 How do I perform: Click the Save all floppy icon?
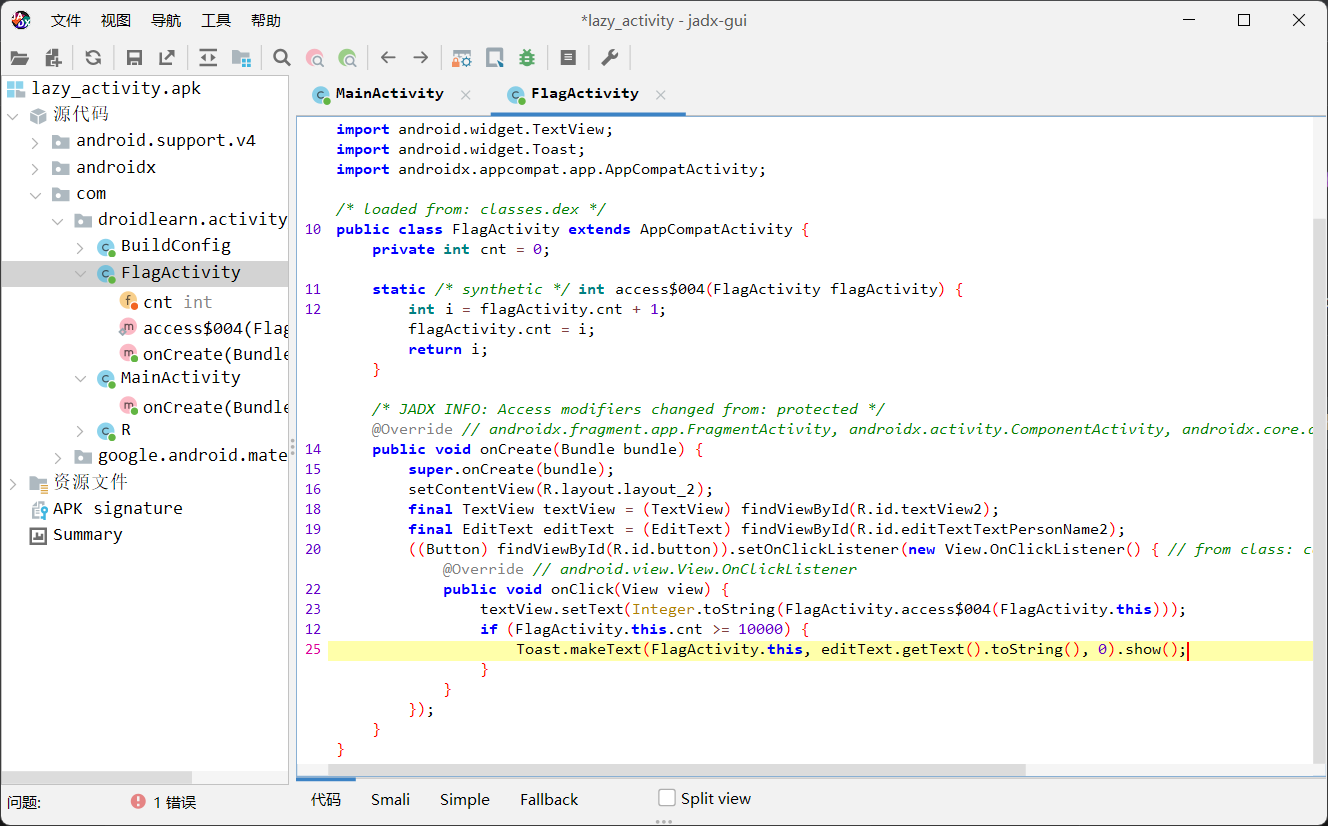click(x=134, y=58)
